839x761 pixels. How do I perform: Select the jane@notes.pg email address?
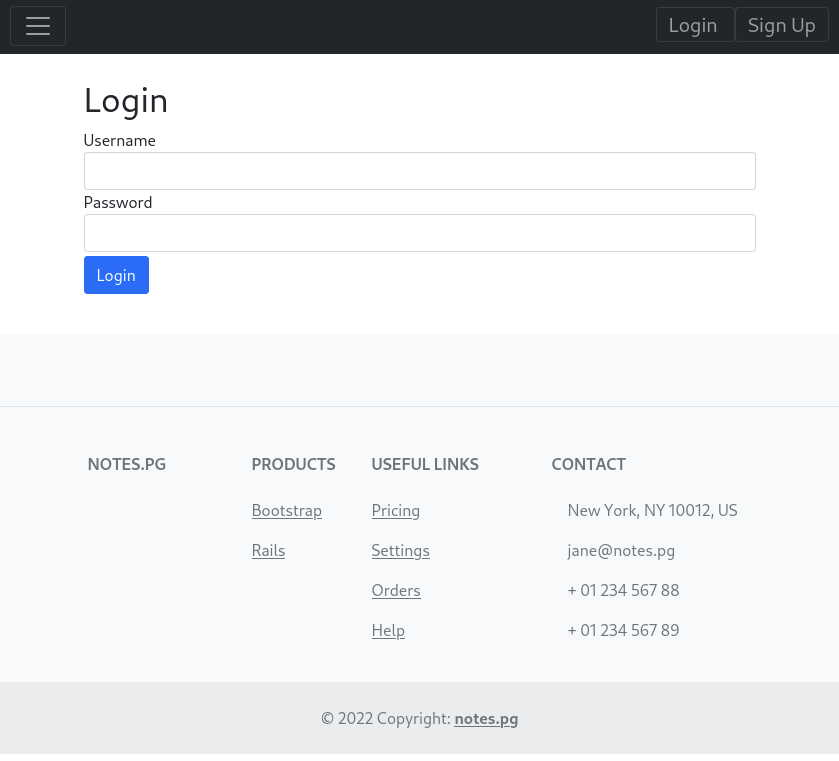tap(621, 550)
